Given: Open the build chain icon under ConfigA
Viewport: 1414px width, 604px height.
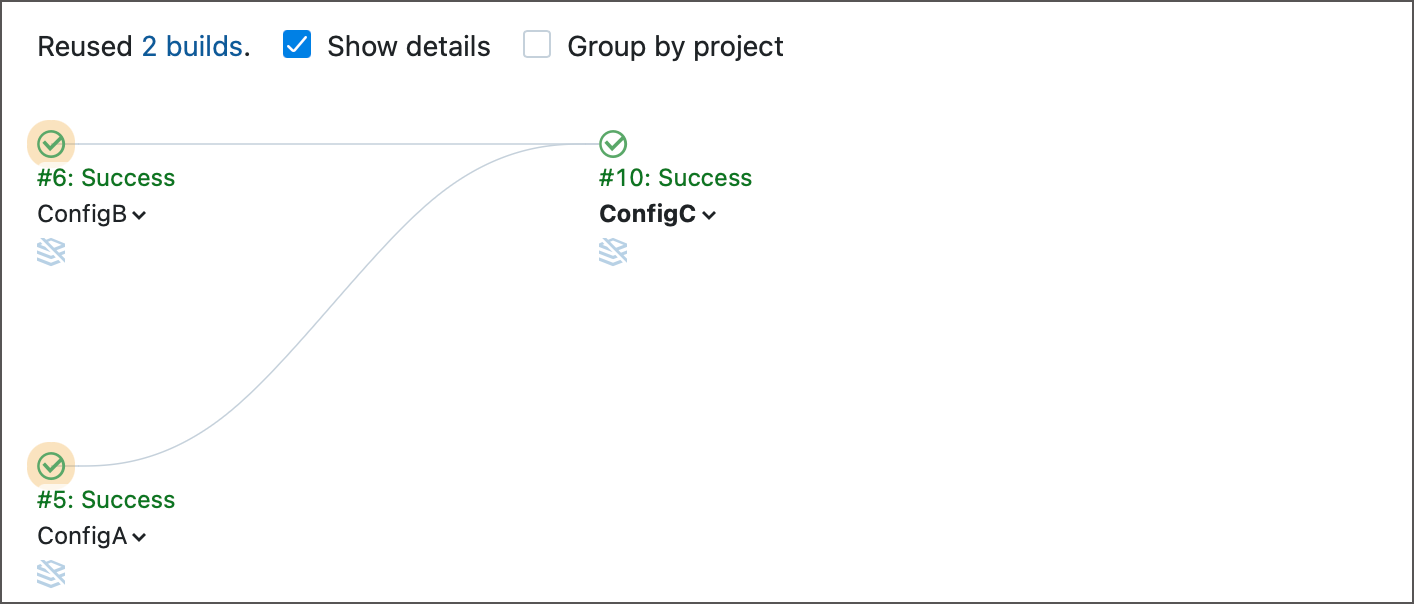Looking at the screenshot, I should click(51, 573).
